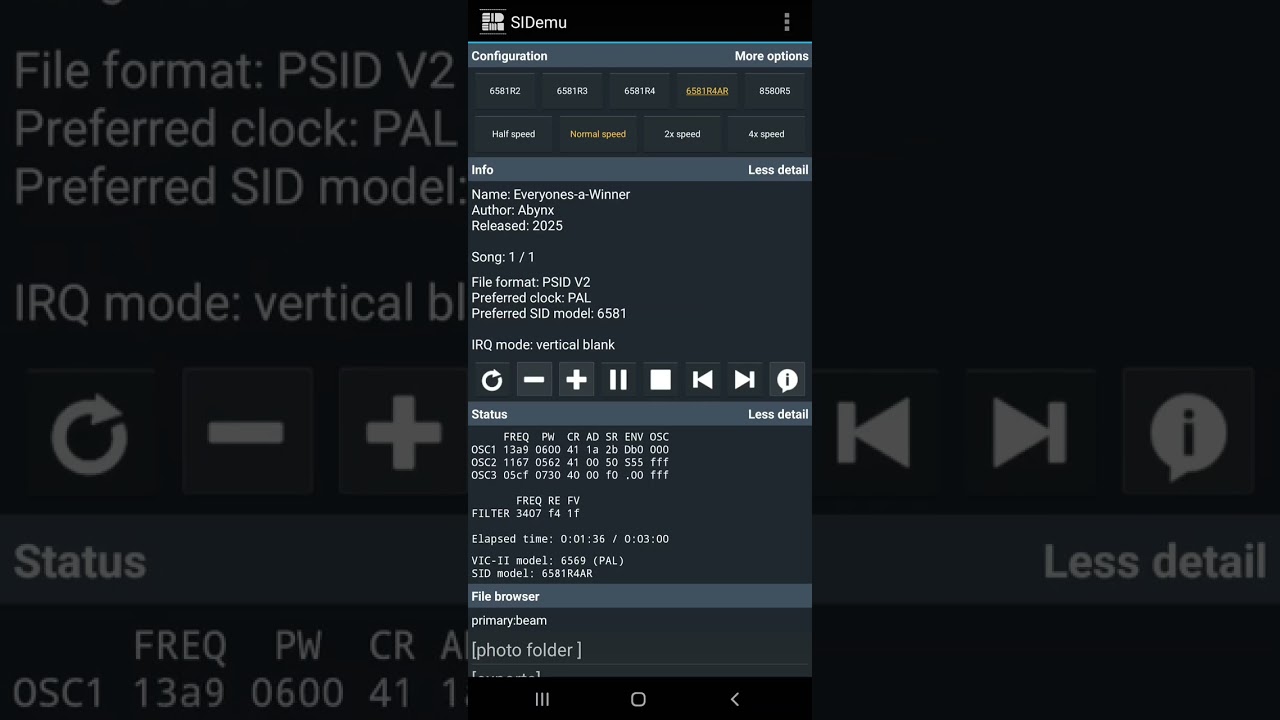Tap the plus button in playback controls
This screenshot has width=1280, height=720.
click(x=576, y=380)
